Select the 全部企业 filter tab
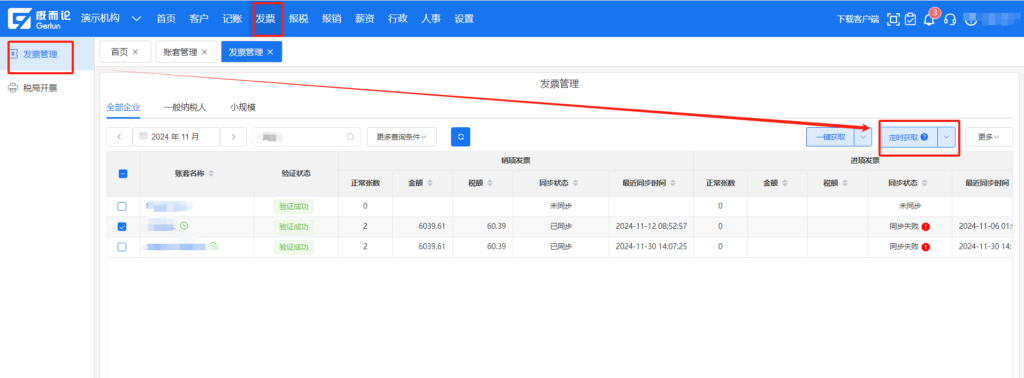The image size is (1024, 378). (123, 107)
